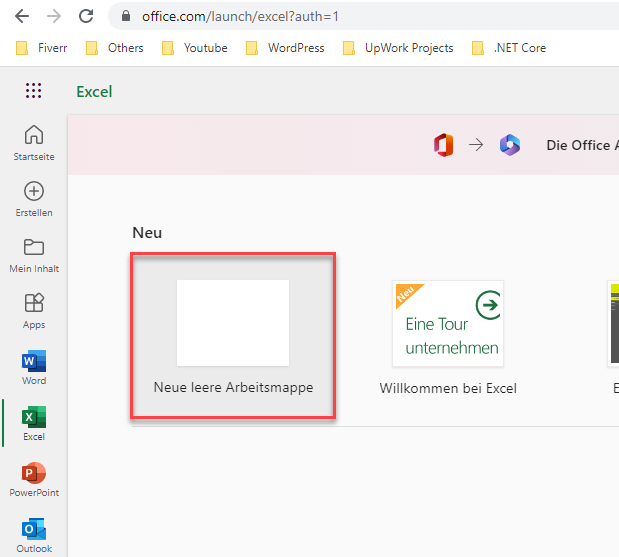Click the browser forward arrow

pyautogui.click(x=54, y=16)
